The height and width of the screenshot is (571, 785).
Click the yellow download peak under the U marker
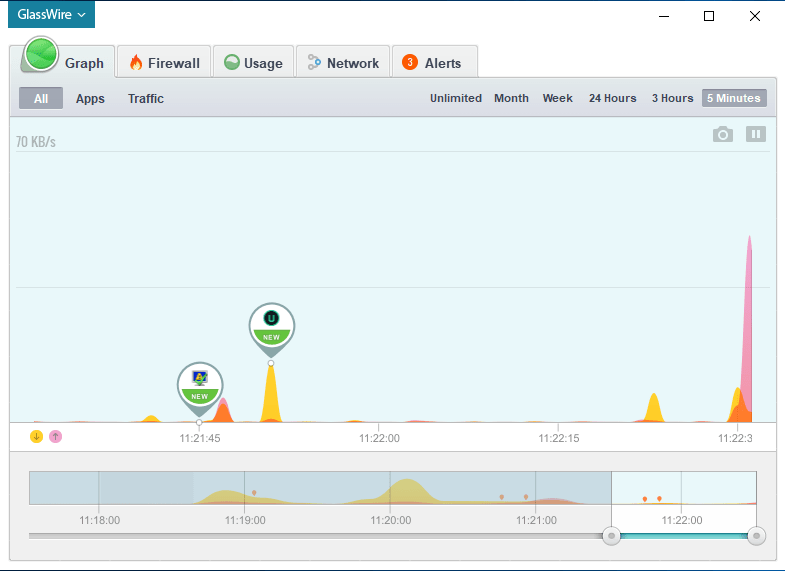click(x=271, y=395)
